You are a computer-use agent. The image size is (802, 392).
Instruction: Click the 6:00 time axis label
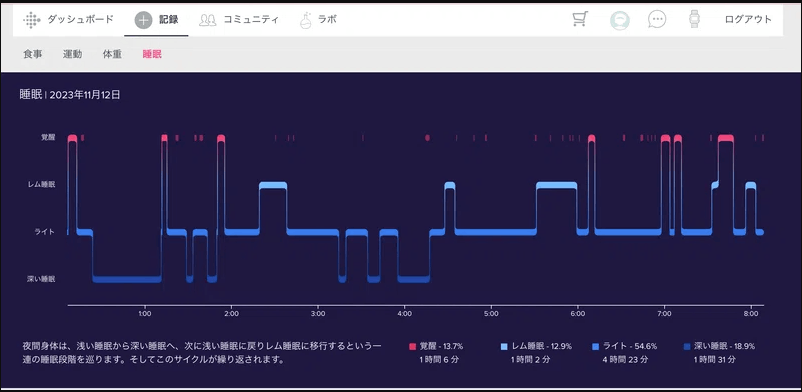coord(577,313)
